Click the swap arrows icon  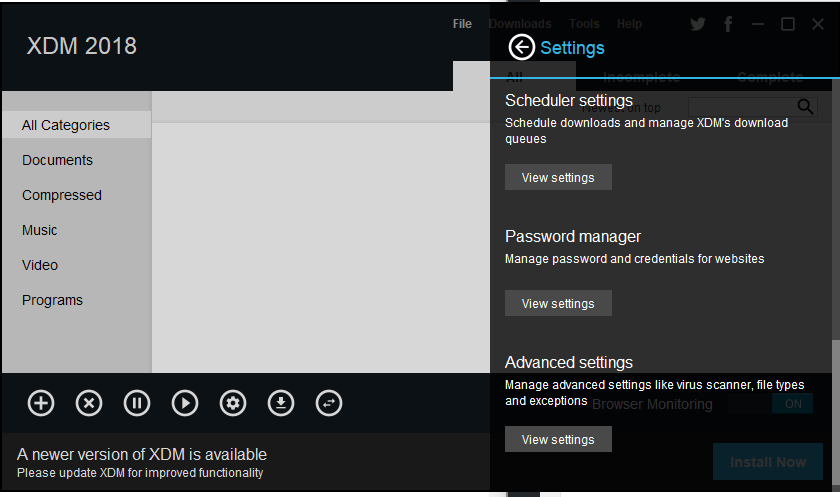click(x=329, y=403)
